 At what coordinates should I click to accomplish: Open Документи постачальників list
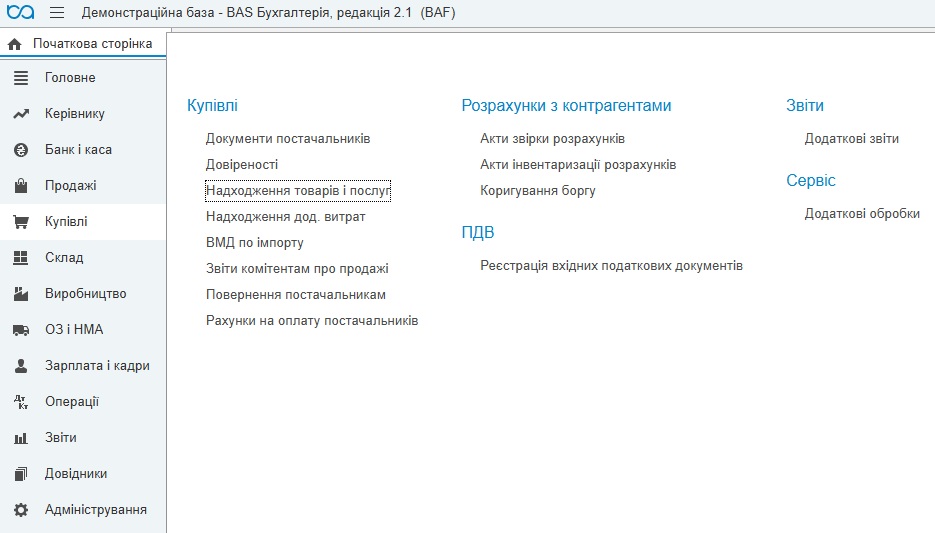[287, 139]
